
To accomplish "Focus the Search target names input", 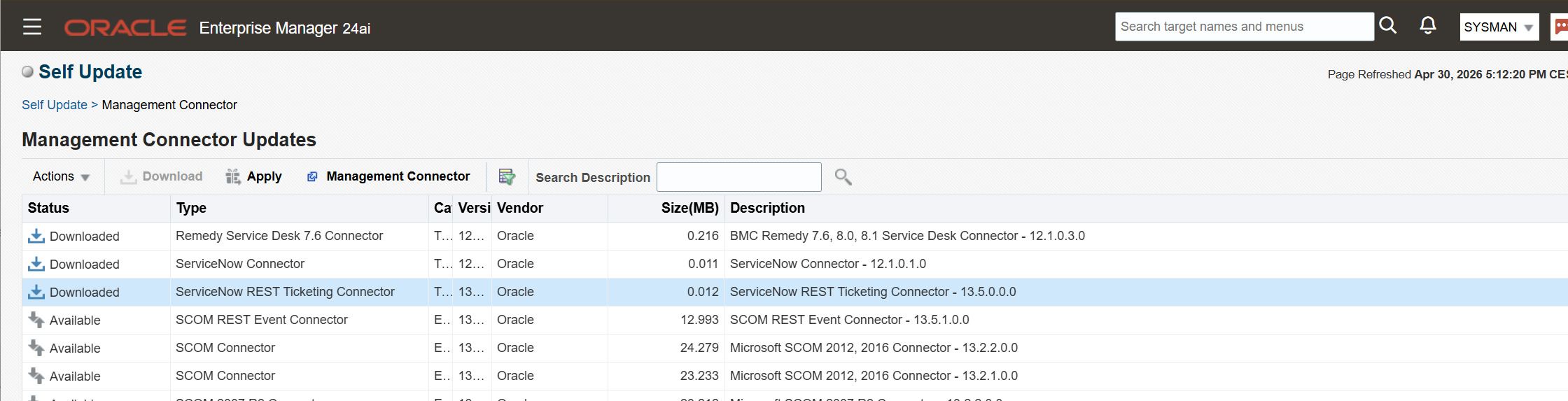I will [1244, 27].
